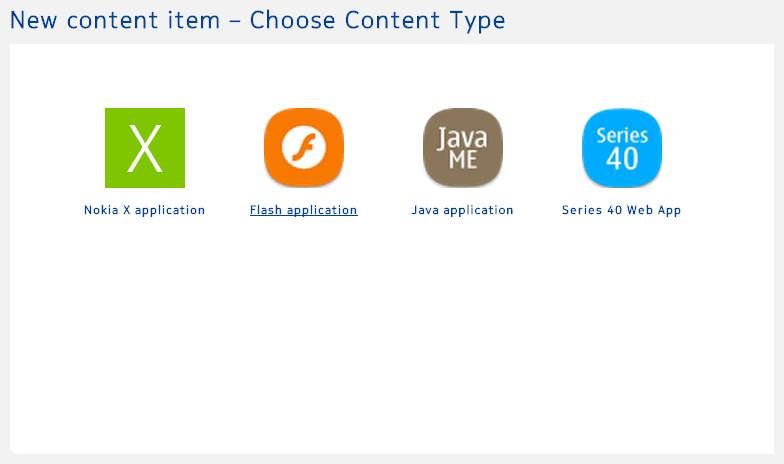Click the 'New content item – Choose Content Type' heading
The width and height of the screenshot is (784, 464).
[258, 20]
